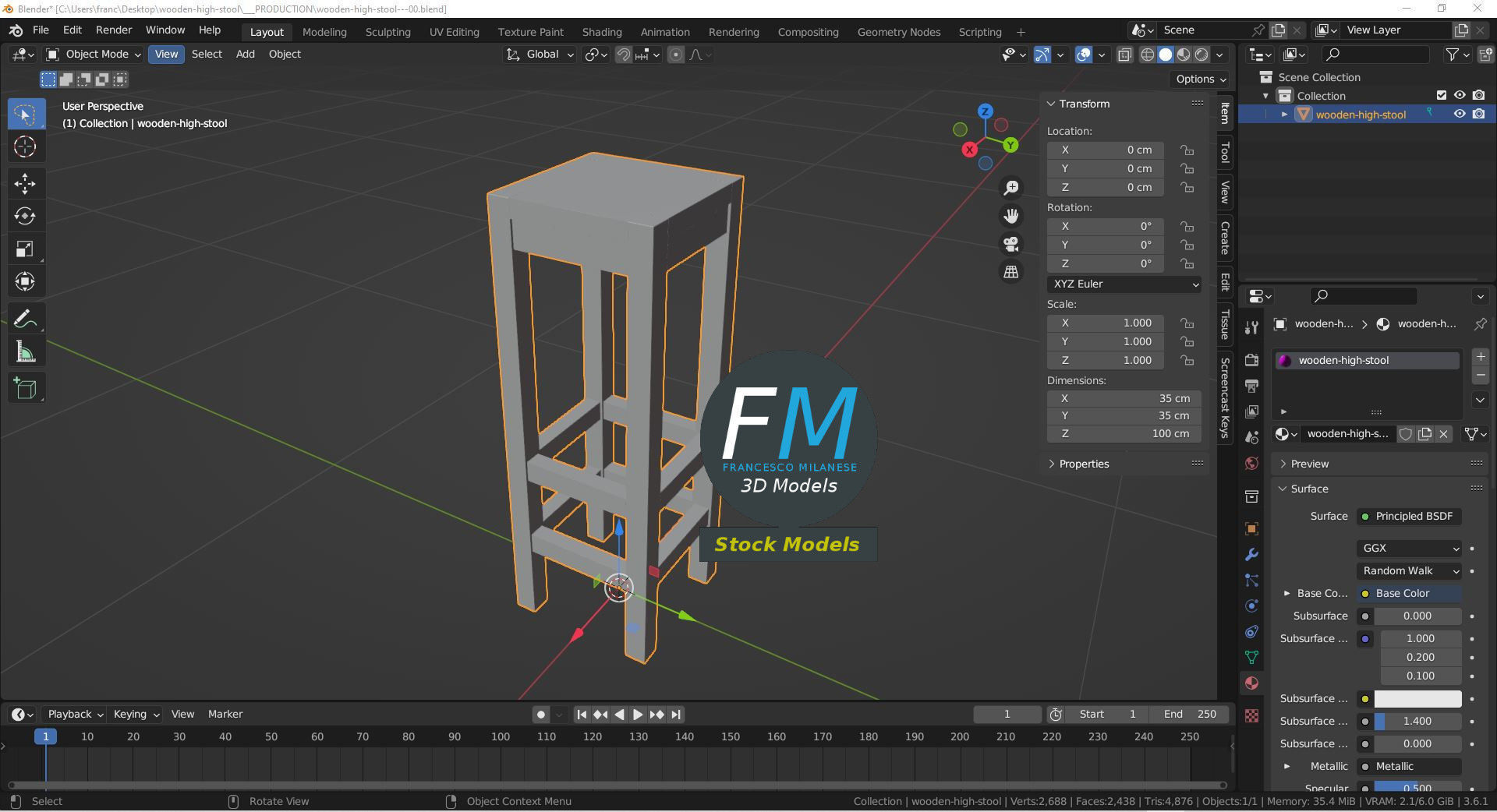Click the Base Color linked texture button
Screen dimensions: 1497x812
(x=1410, y=593)
